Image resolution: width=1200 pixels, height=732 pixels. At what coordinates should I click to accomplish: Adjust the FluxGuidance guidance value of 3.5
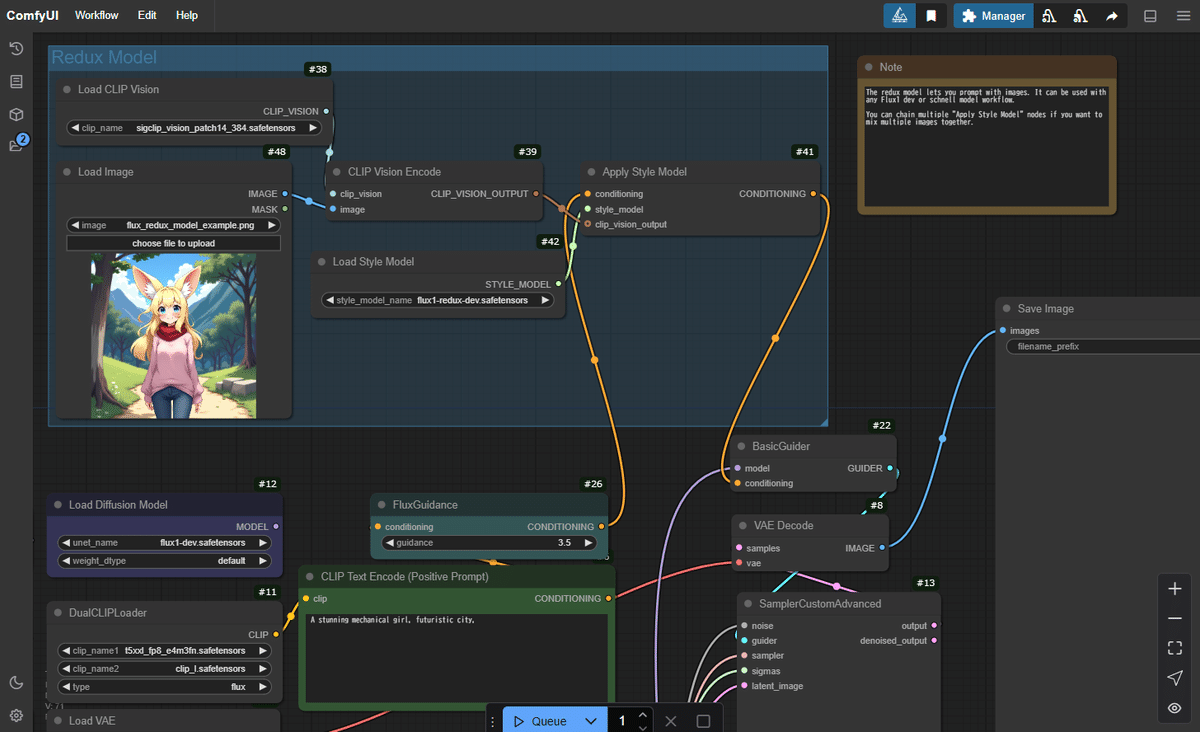point(488,542)
